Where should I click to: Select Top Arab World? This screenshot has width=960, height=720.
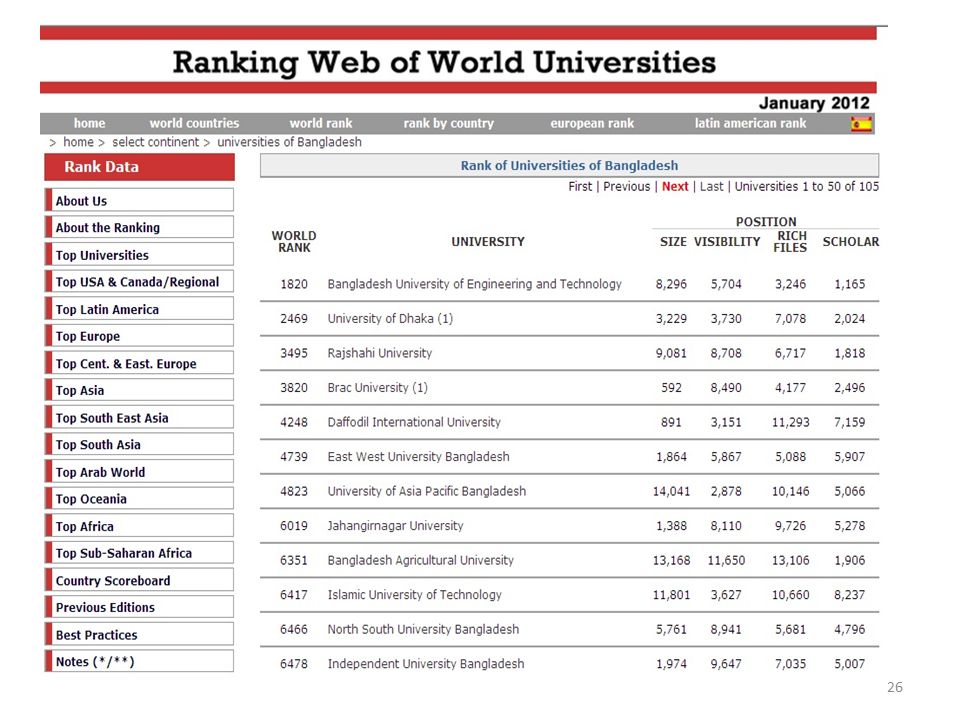[x=140, y=472]
